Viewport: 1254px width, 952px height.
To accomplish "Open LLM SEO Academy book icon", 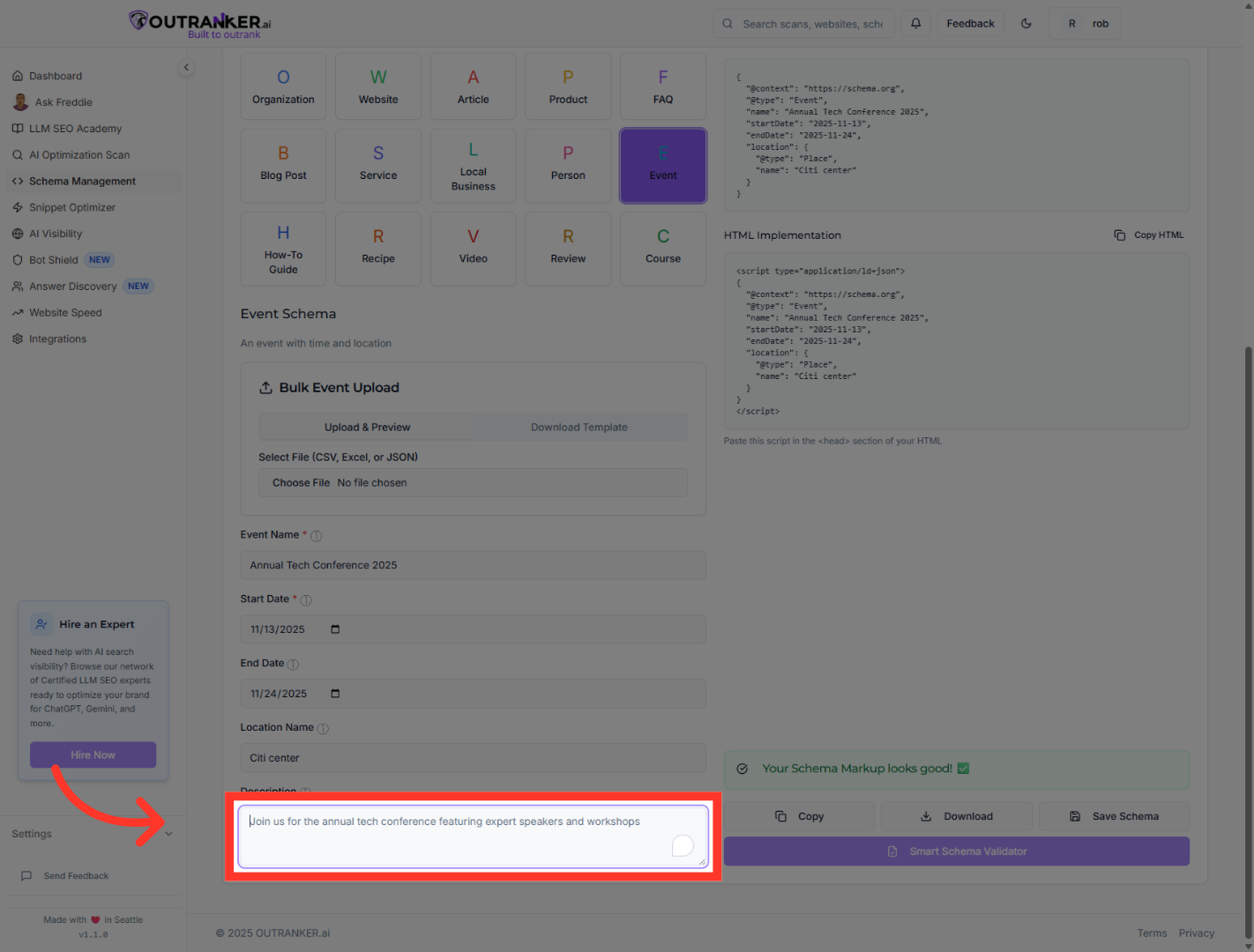I will click(x=18, y=129).
